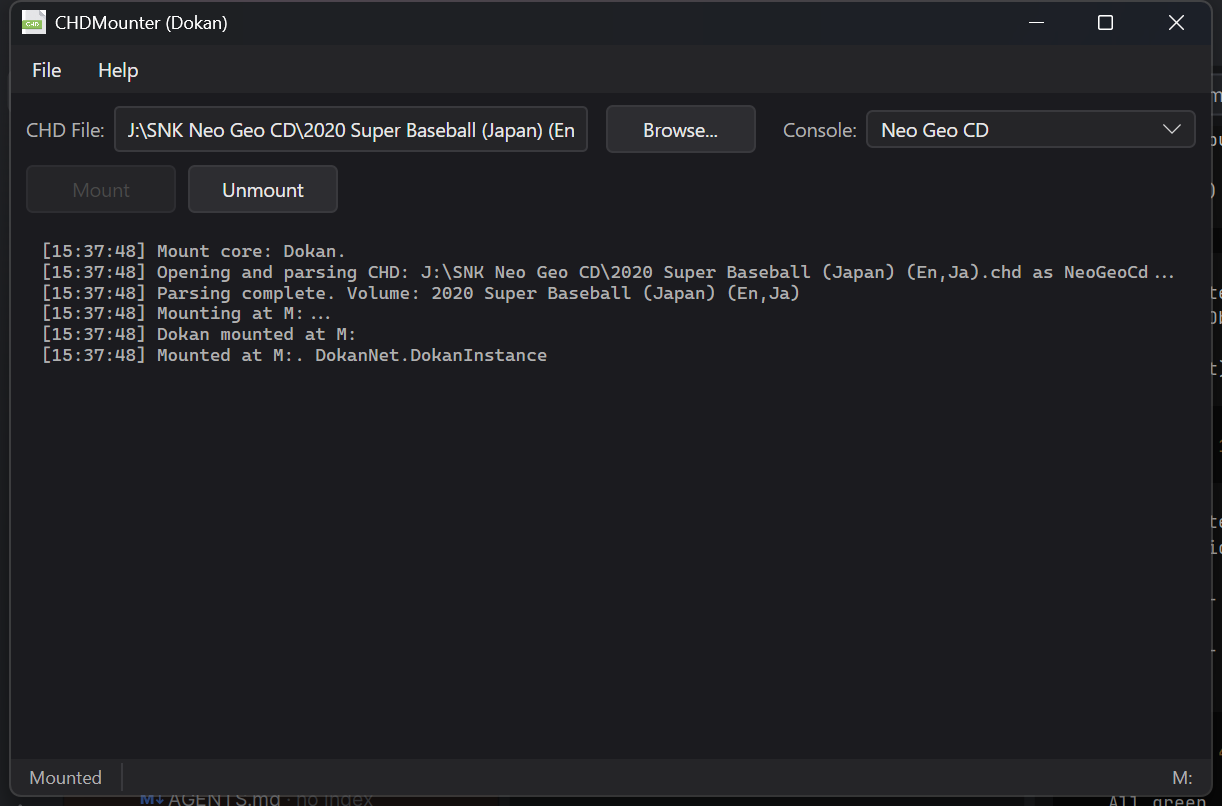Viewport: 1222px width, 806px height.
Task: Click the 'CHD File:' label
Action: (65, 130)
